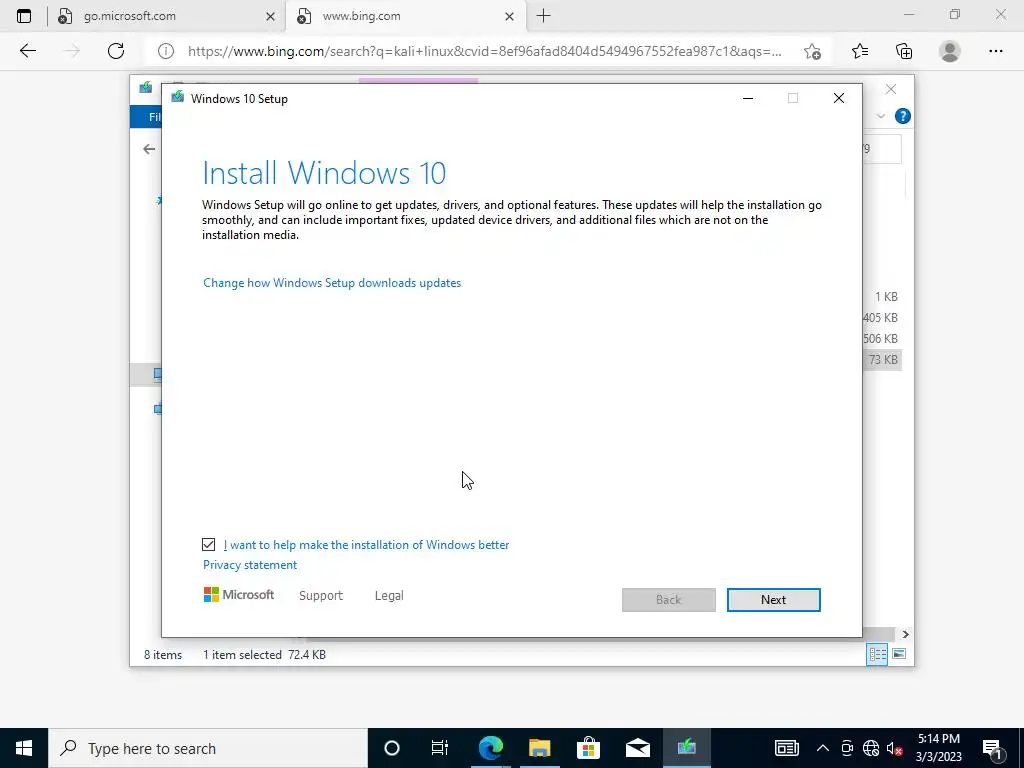The image size is (1024, 768).
Task: Click the taskbar search box
Action: click(x=208, y=748)
